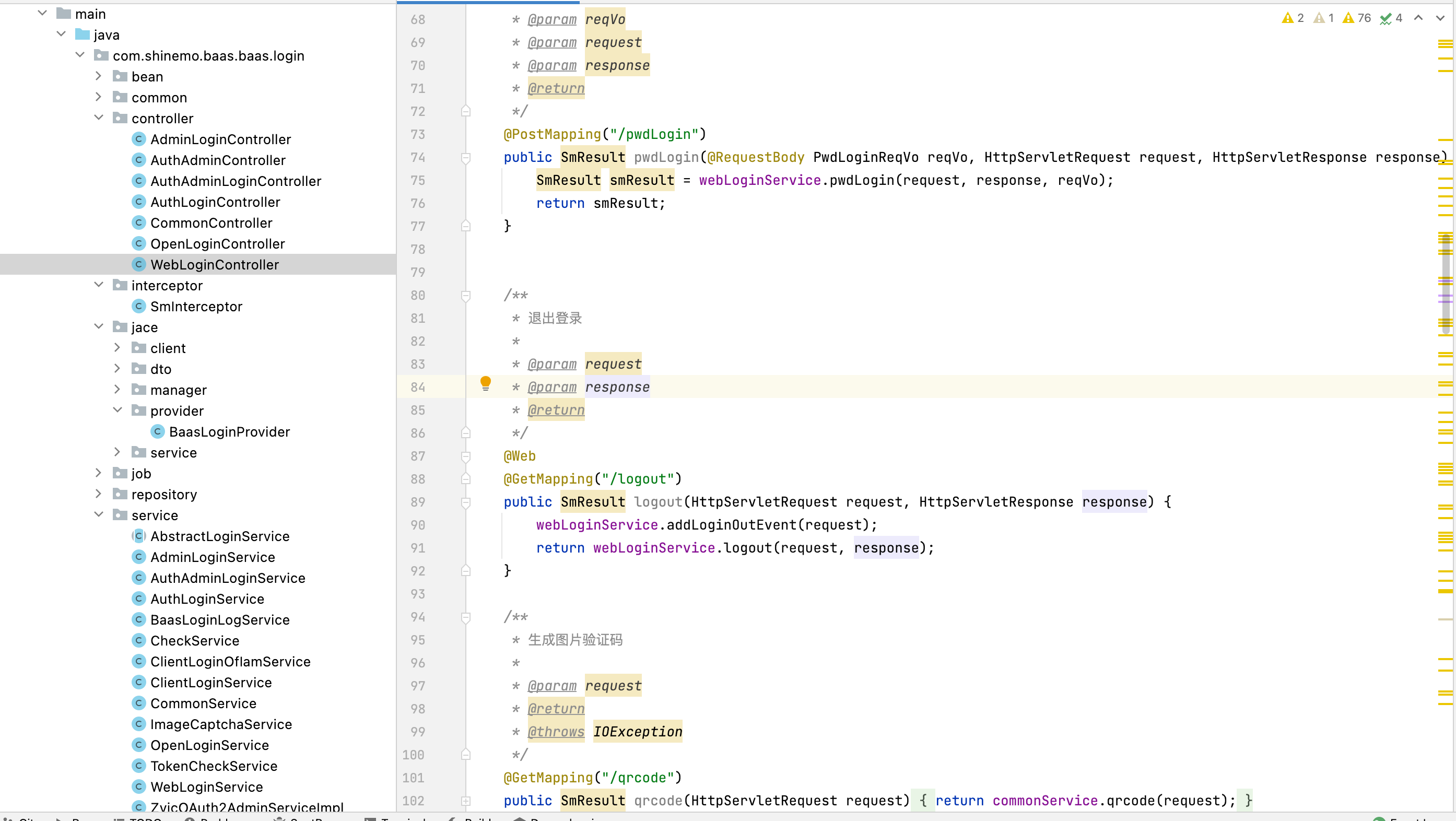
Task: Select ImageCaptchaService class
Action: pyautogui.click(x=221, y=724)
